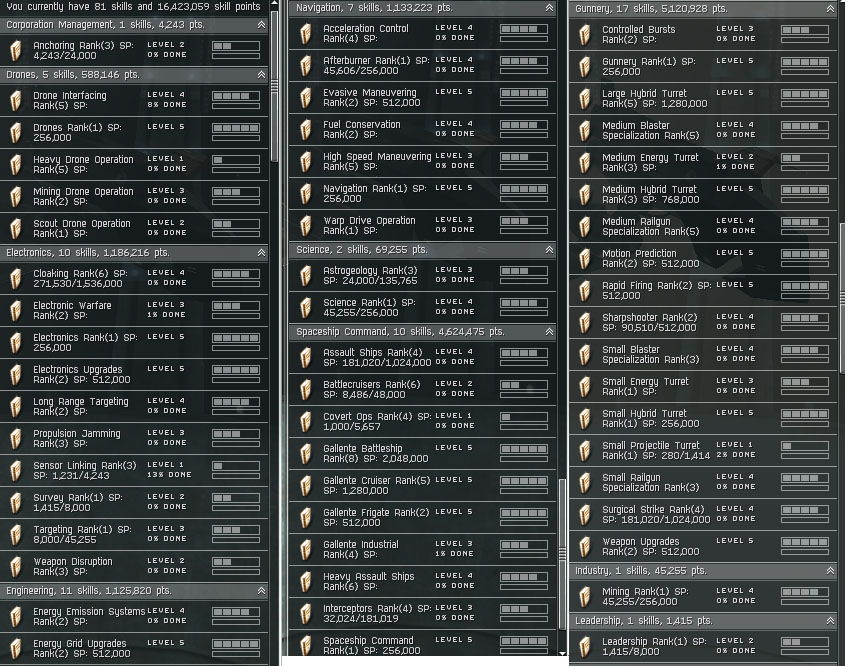Click the Cloaking skill book icon

pyautogui.click(x=16, y=279)
